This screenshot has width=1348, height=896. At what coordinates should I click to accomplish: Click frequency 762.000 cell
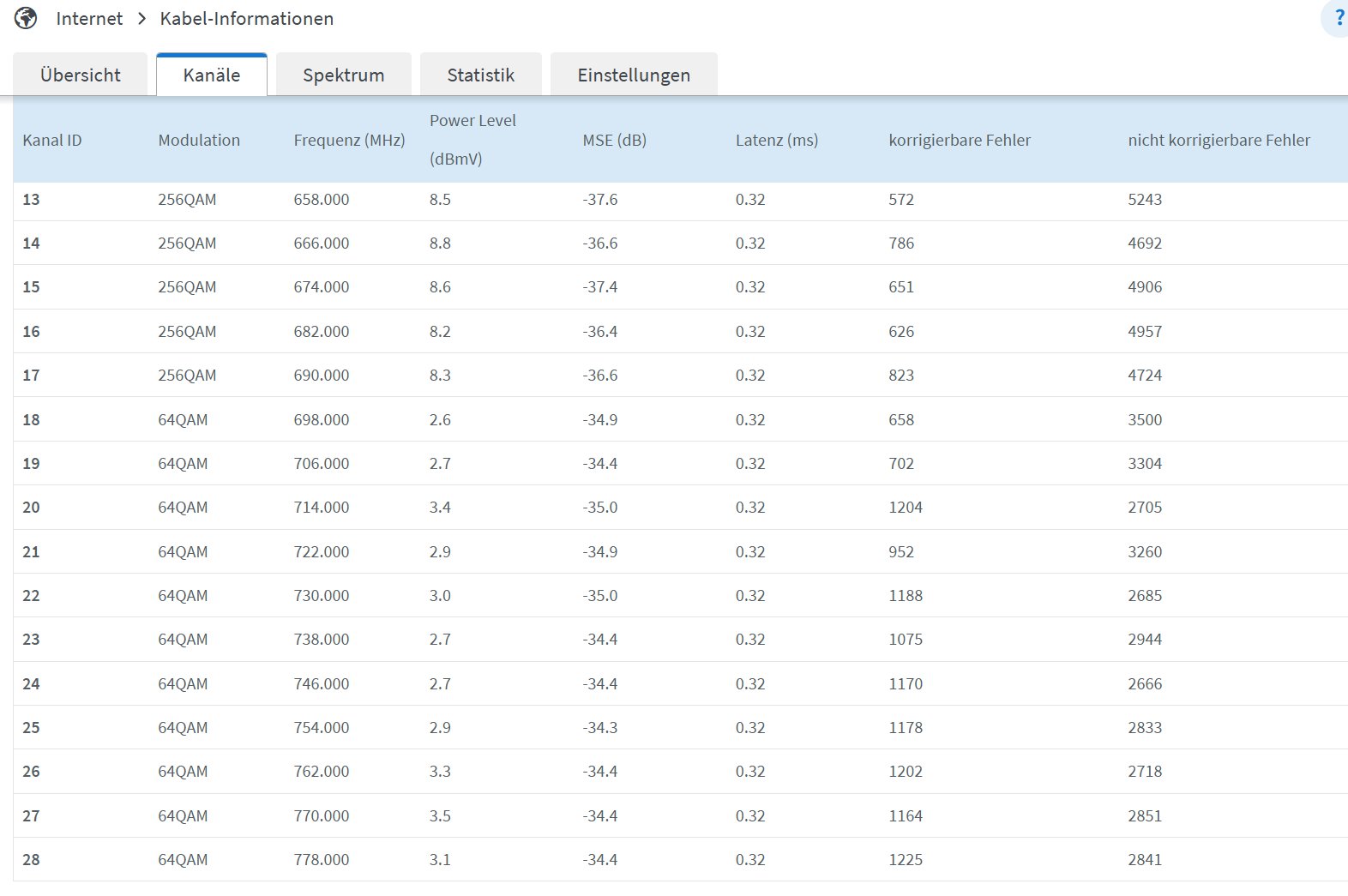coord(322,772)
